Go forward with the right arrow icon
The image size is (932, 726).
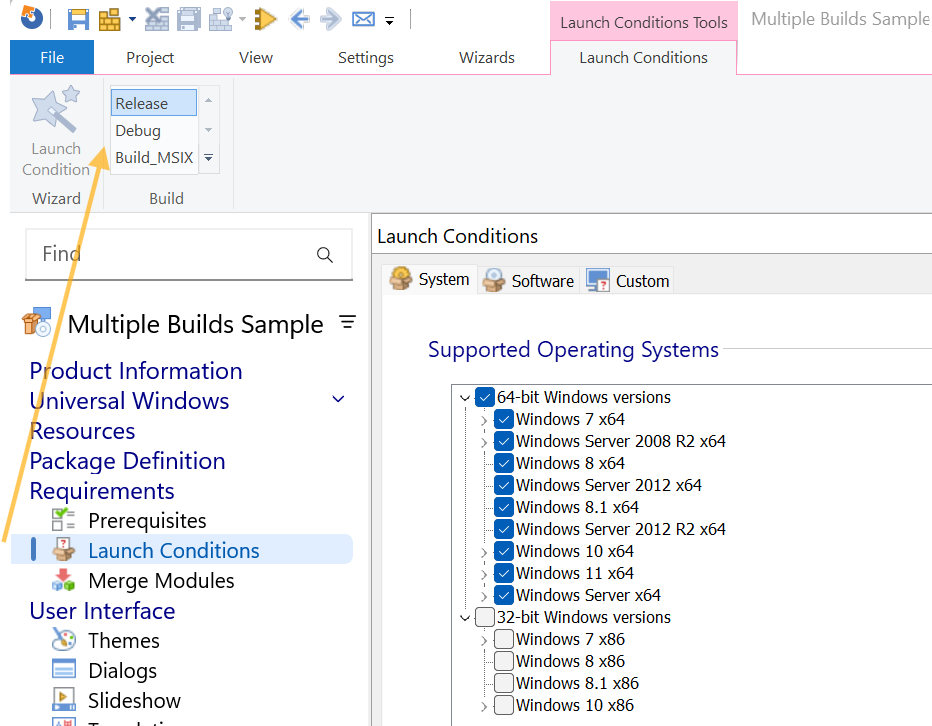tap(330, 20)
